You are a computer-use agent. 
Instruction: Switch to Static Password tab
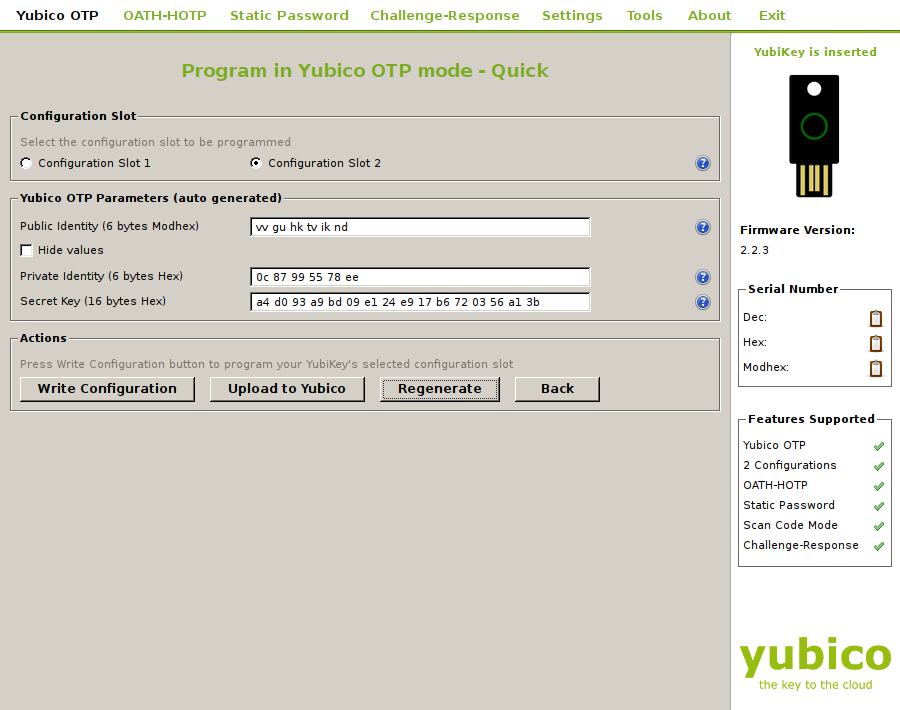(289, 15)
